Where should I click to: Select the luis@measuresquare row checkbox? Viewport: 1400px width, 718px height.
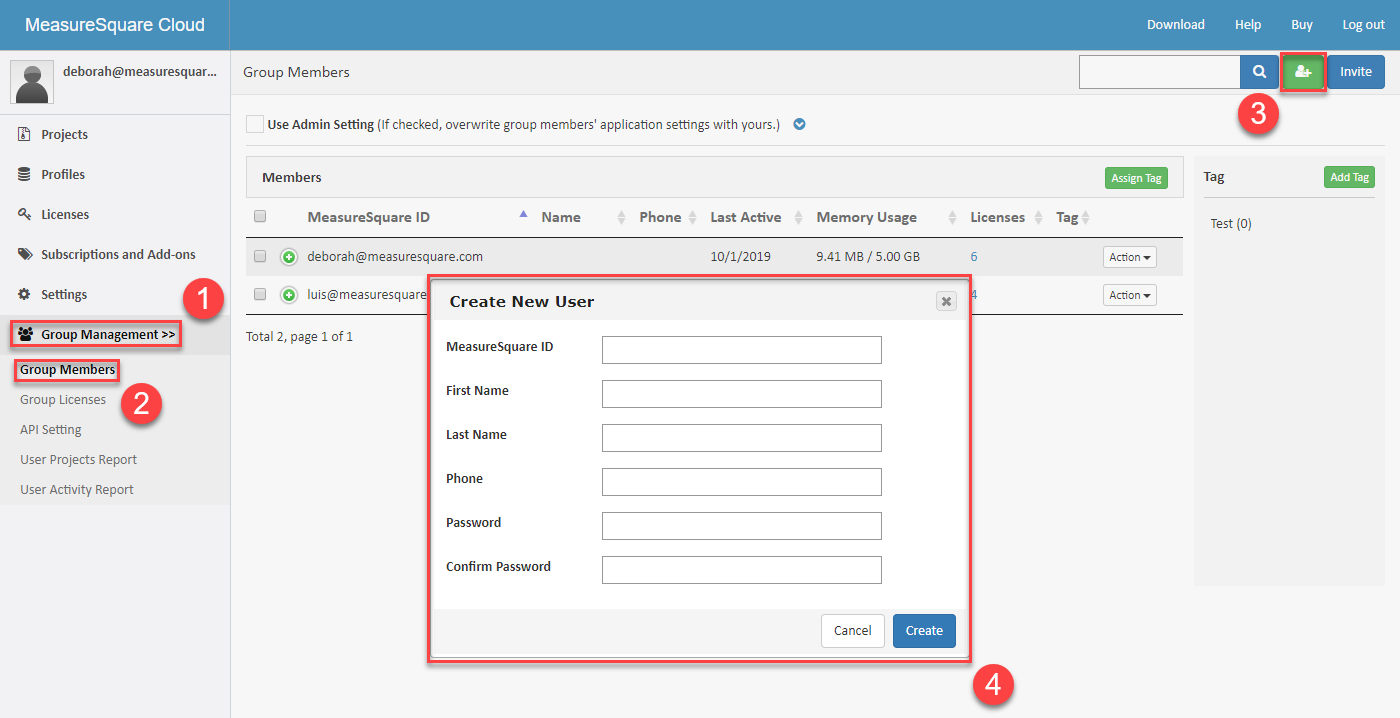pyautogui.click(x=260, y=294)
